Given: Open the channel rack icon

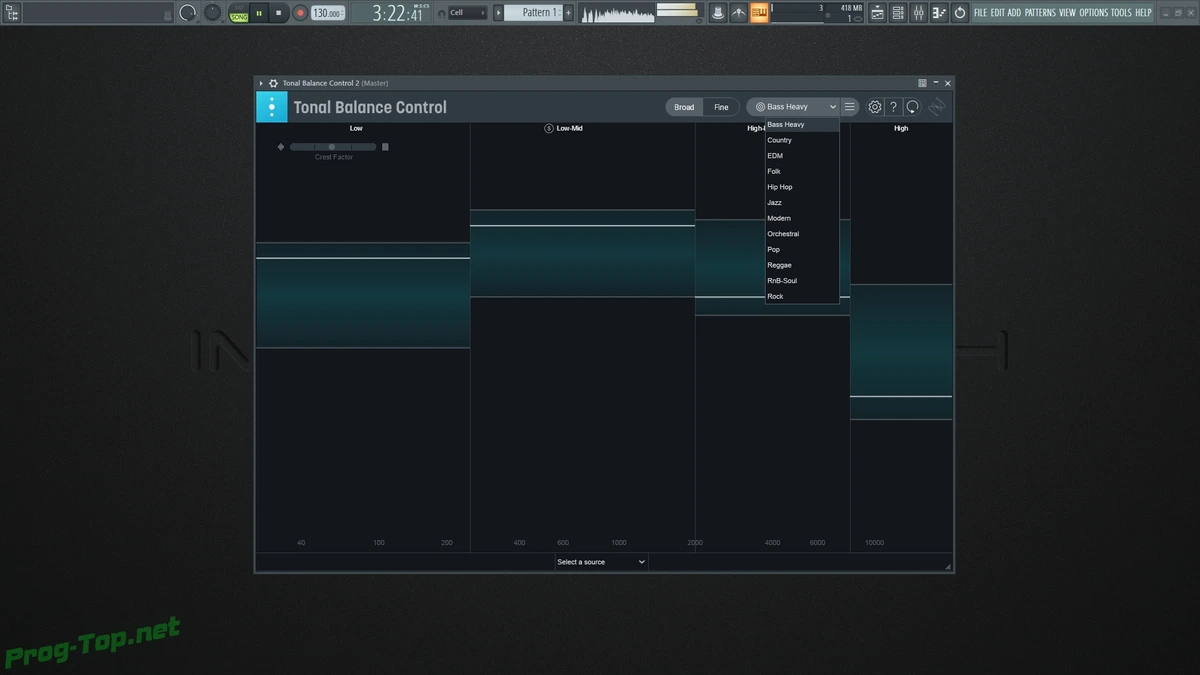Looking at the screenshot, I should pyautogui.click(x=898, y=13).
